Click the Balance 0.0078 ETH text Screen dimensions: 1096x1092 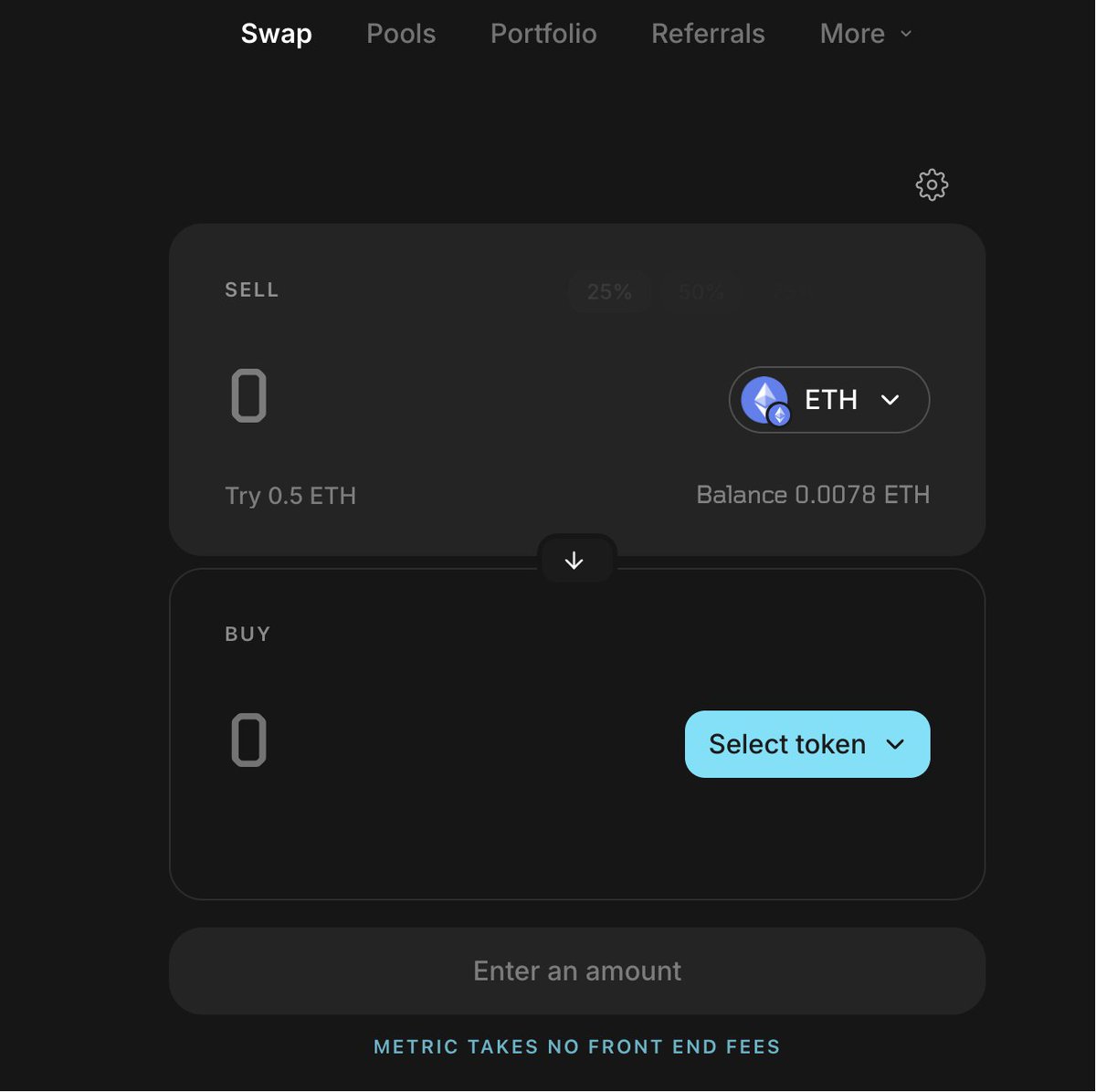tap(813, 495)
